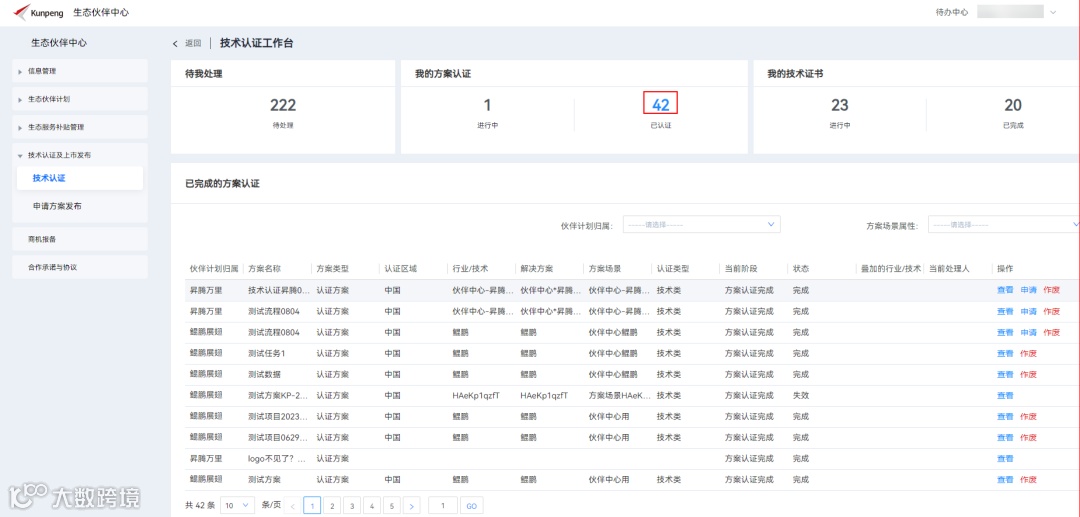This screenshot has width=1080, height=517.
Task: Click 申请 for the 技术认证昇腾0... row
Action: click(1028, 291)
